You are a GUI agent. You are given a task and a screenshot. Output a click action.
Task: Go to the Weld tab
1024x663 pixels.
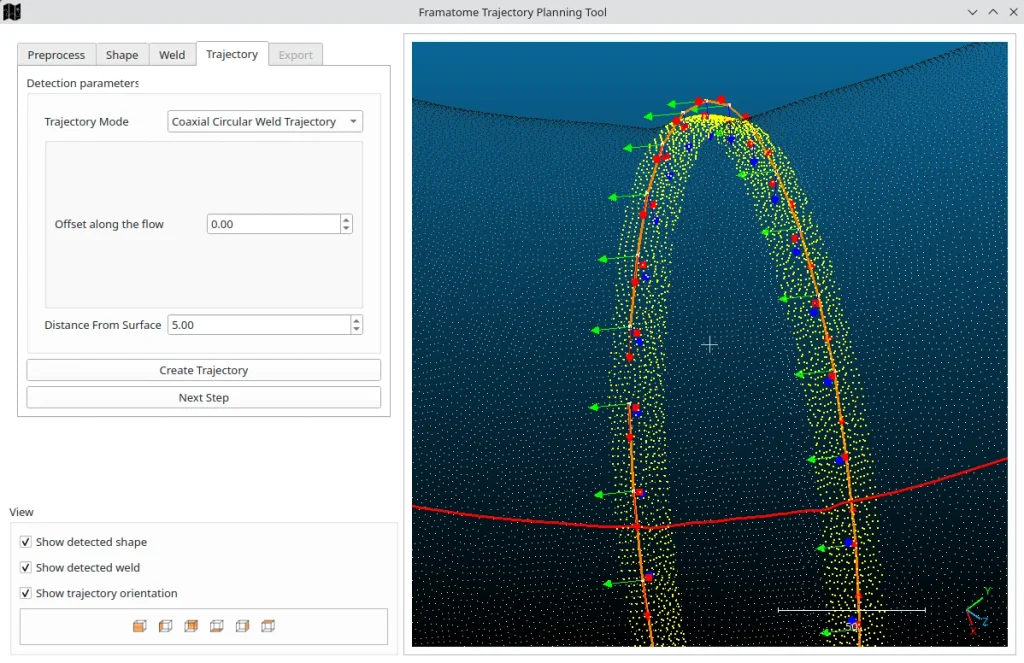(172, 55)
